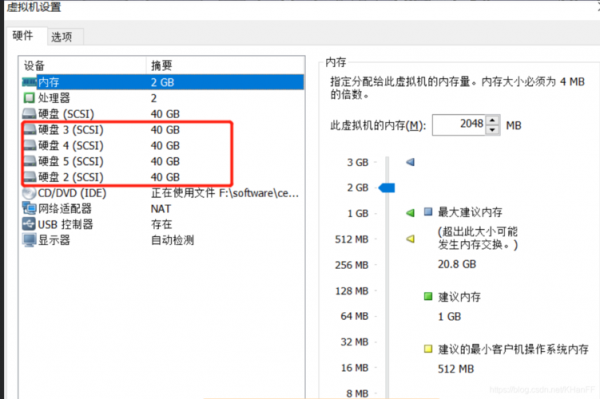Click the memory input field showing 2048
The height and width of the screenshot is (399, 600).
pyautogui.click(x=458, y=125)
